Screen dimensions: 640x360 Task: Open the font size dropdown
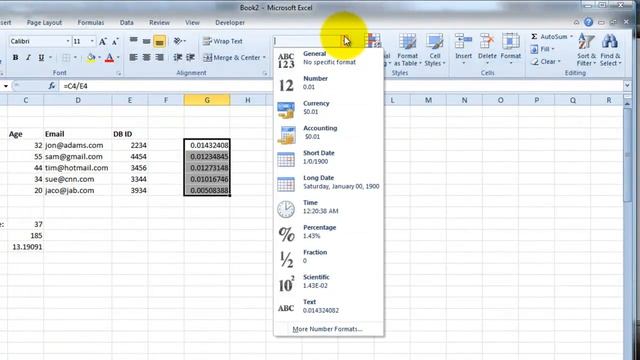click(x=92, y=41)
